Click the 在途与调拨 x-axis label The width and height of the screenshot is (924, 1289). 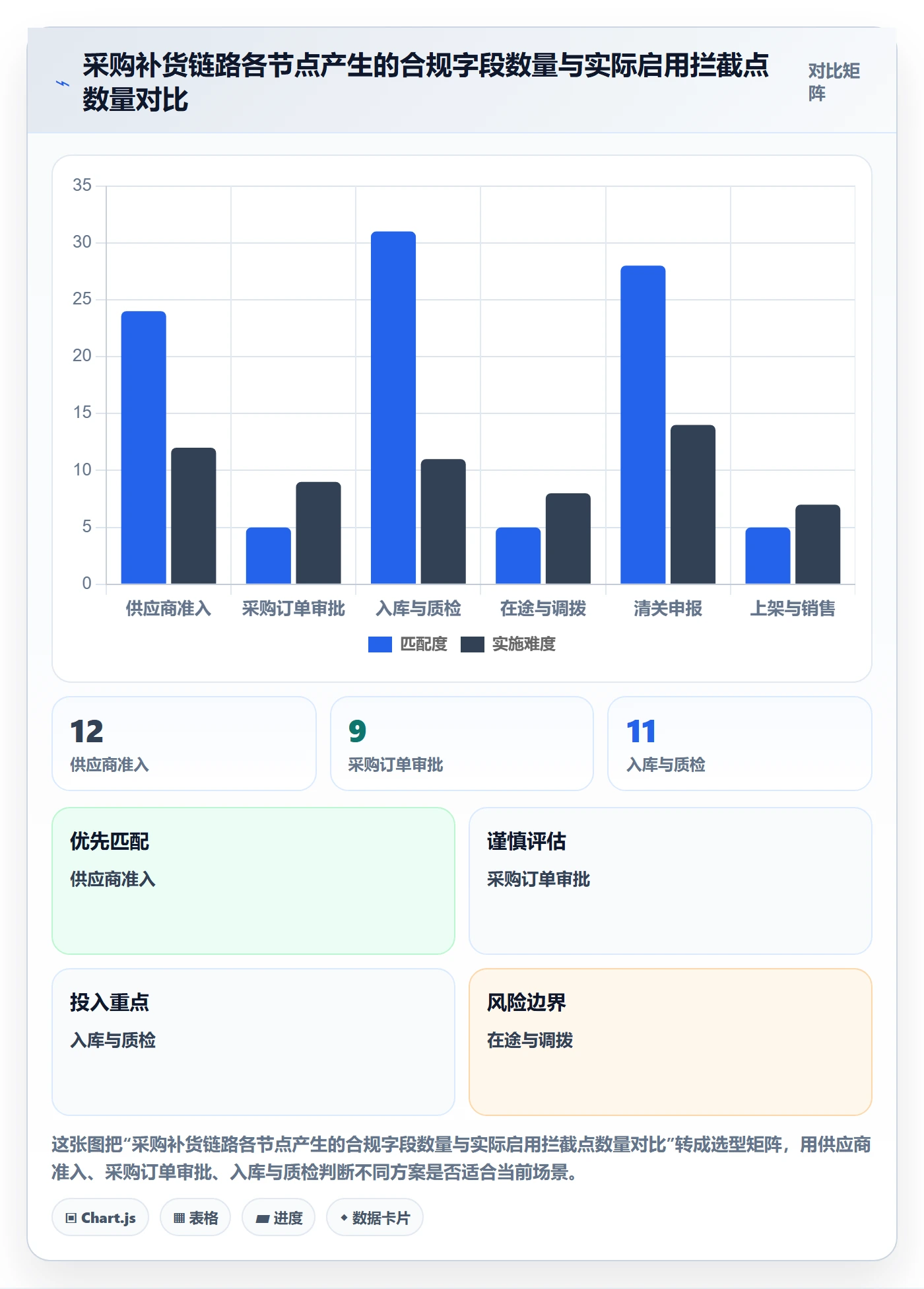[x=543, y=608]
